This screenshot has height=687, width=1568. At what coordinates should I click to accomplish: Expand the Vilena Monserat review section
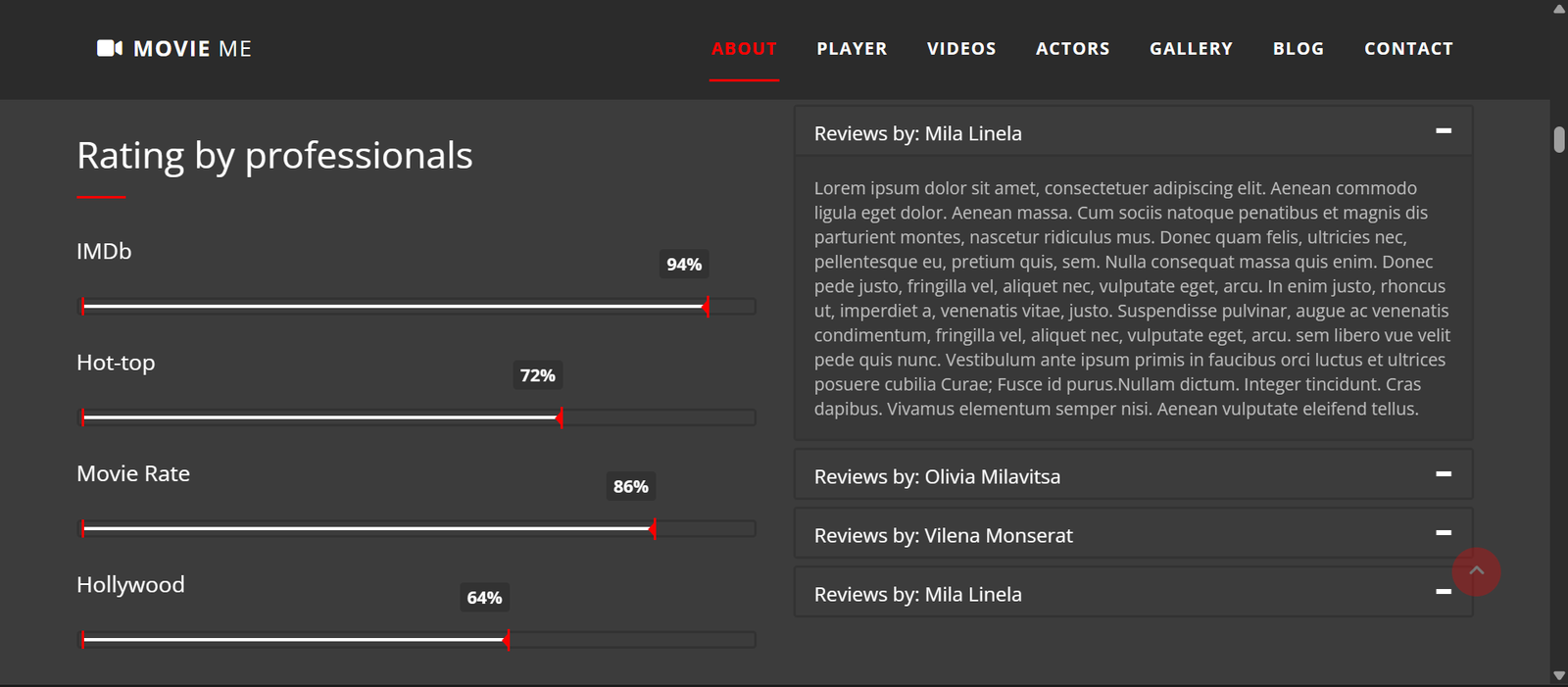pyautogui.click(x=1132, y=535)
